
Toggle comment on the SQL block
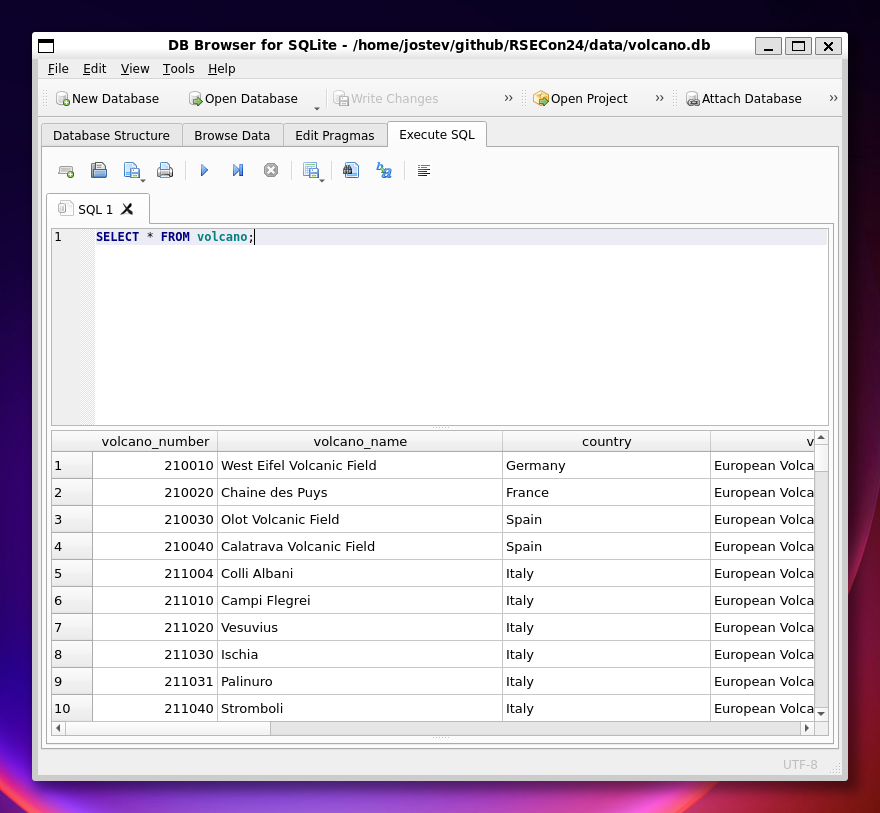click(x=424, y=171)
